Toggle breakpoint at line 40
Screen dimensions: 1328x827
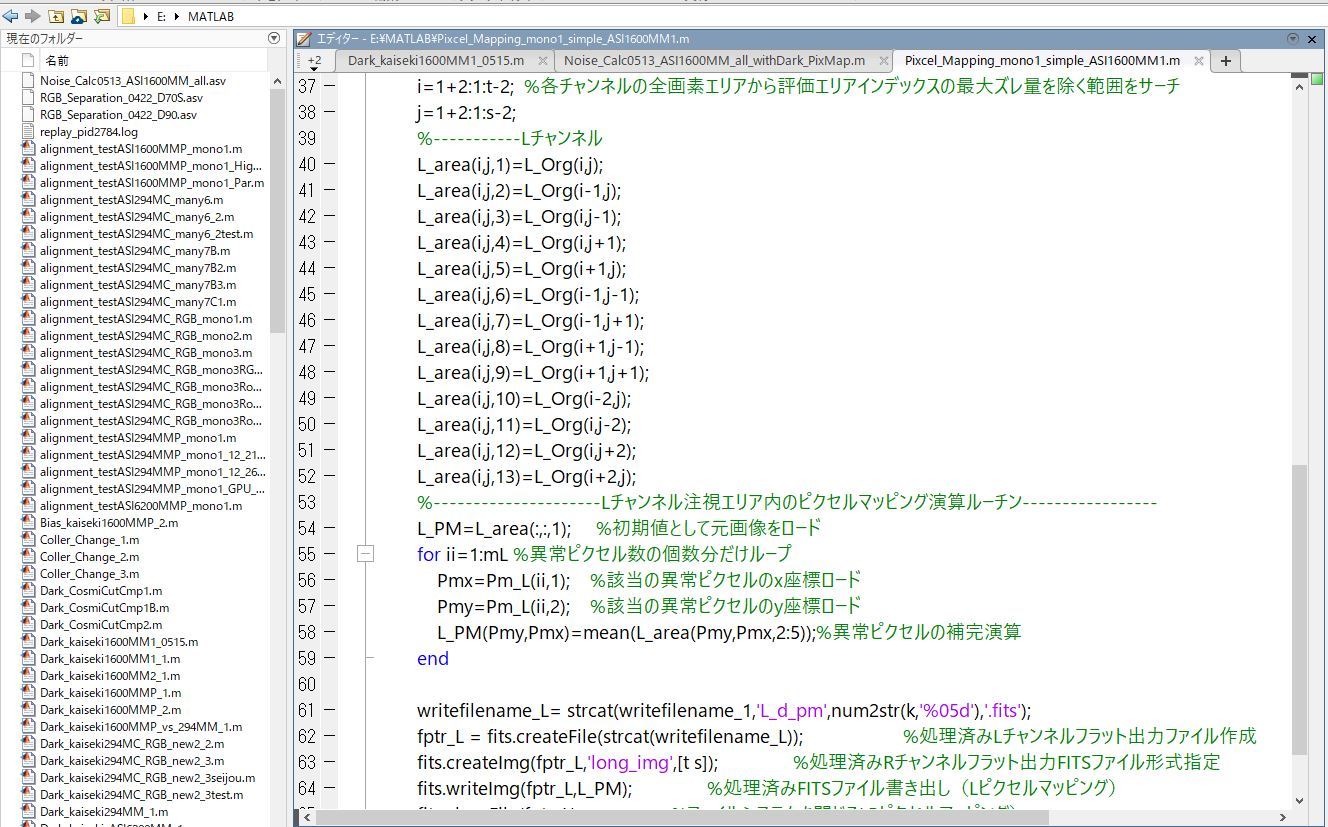point(330,165)
